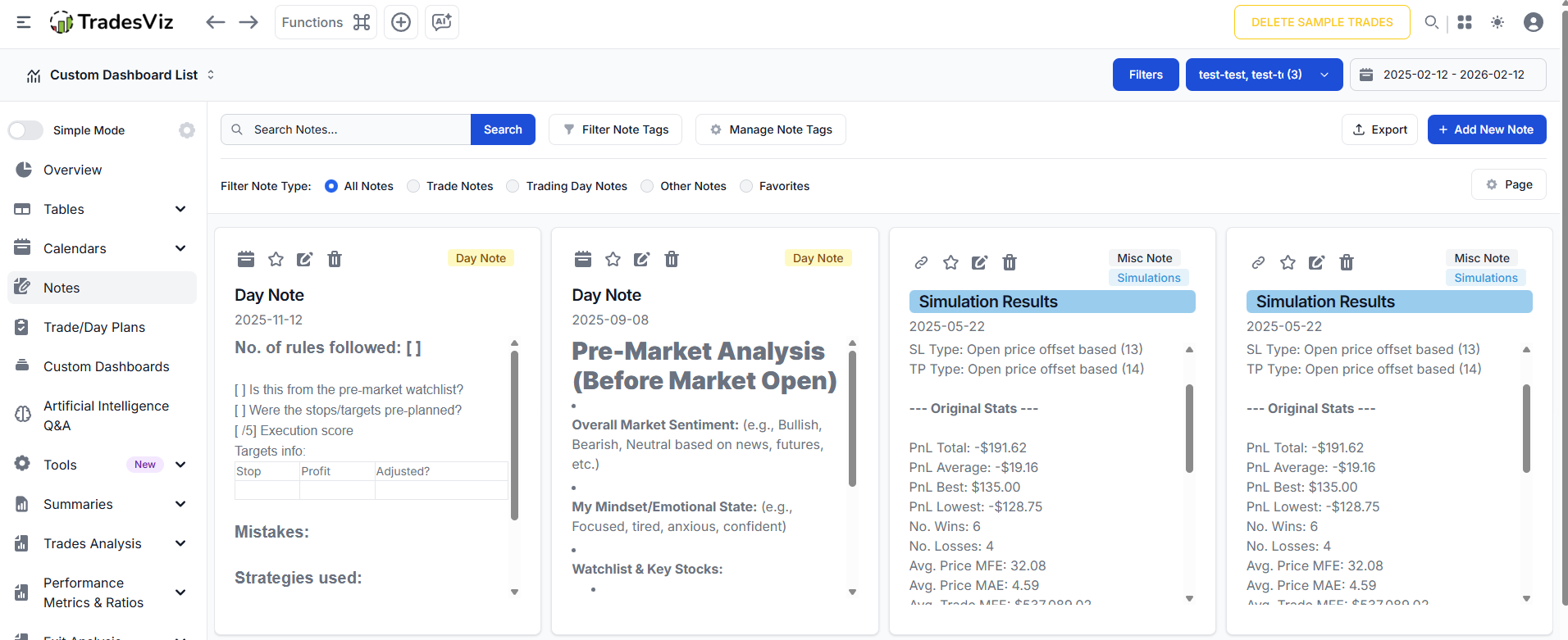The width and height of the screenshot is (1568, 640).
Task: Open the user account avatar
Action: tap(1534, 22)
